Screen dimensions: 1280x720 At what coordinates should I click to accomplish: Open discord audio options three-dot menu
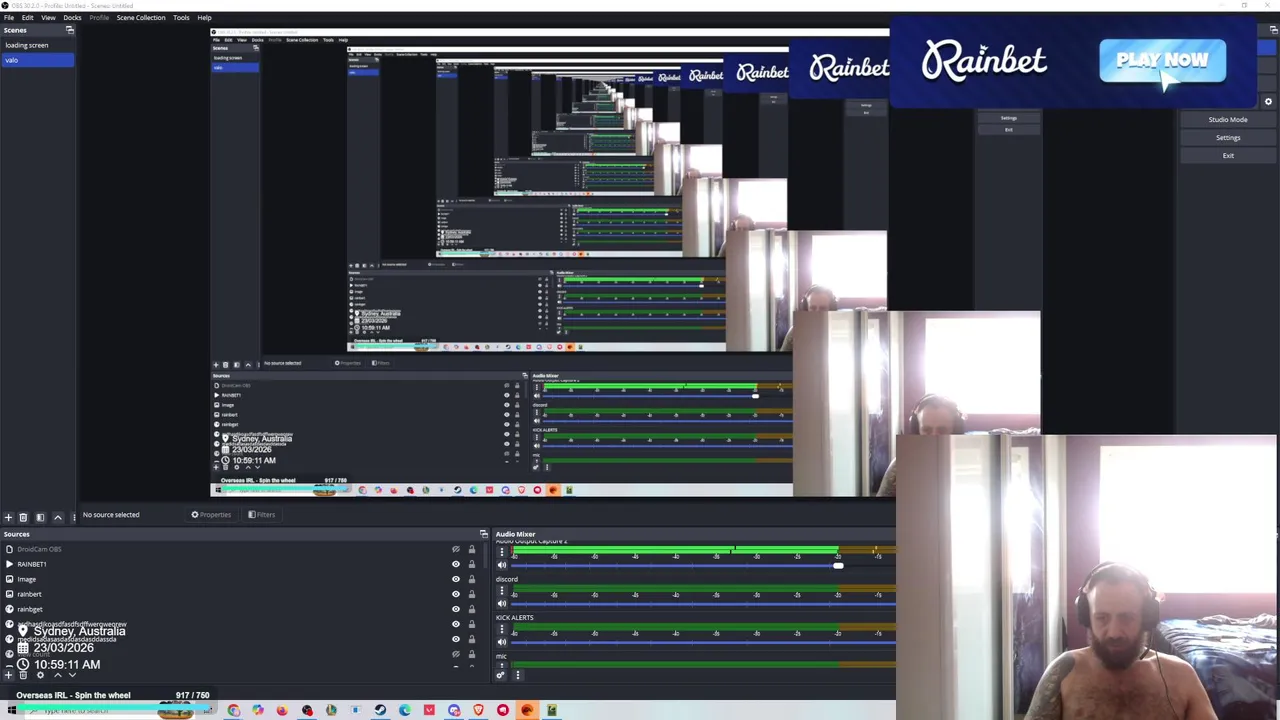(x=502, y=590)
